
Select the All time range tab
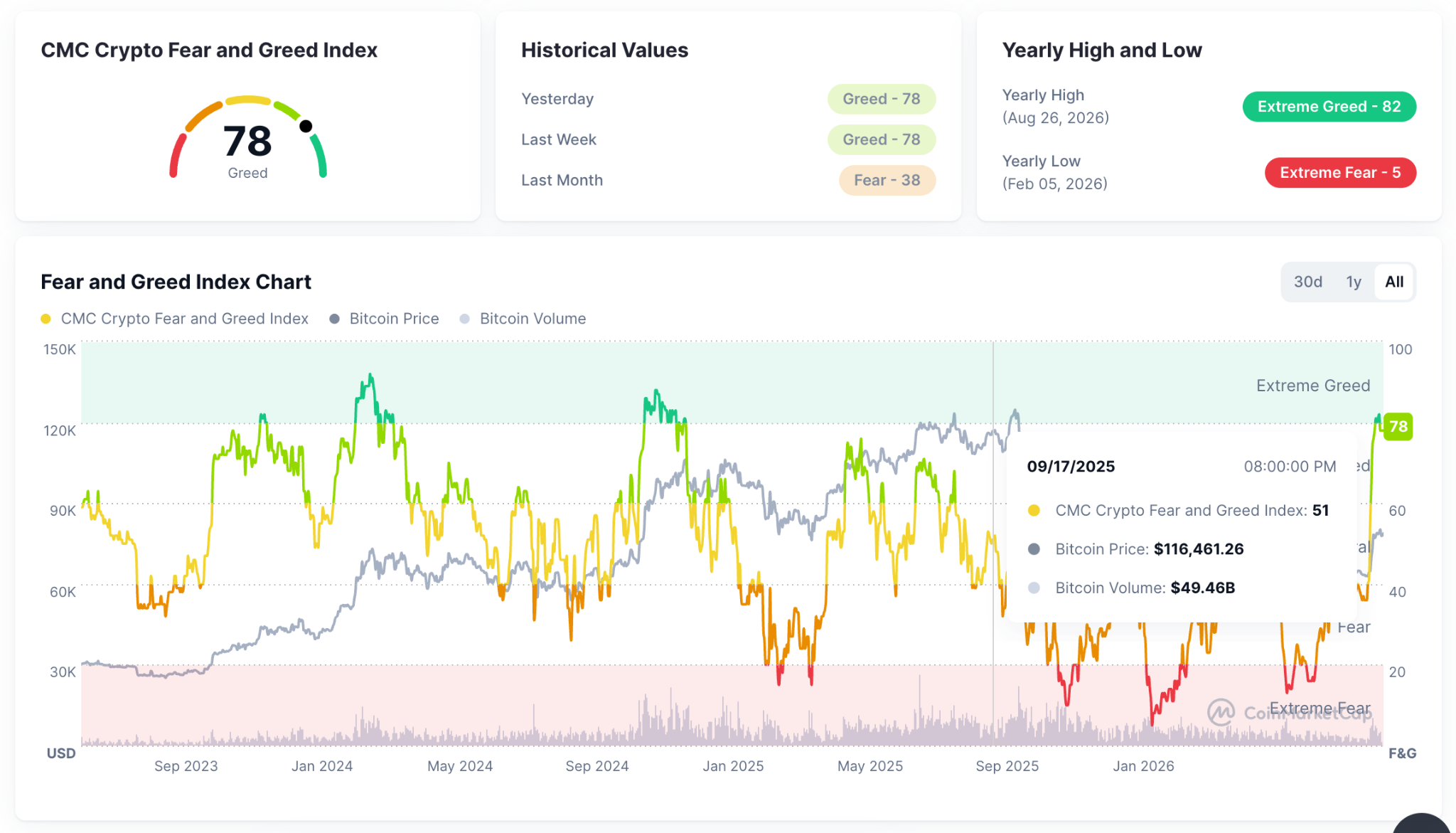[1394, 282]
